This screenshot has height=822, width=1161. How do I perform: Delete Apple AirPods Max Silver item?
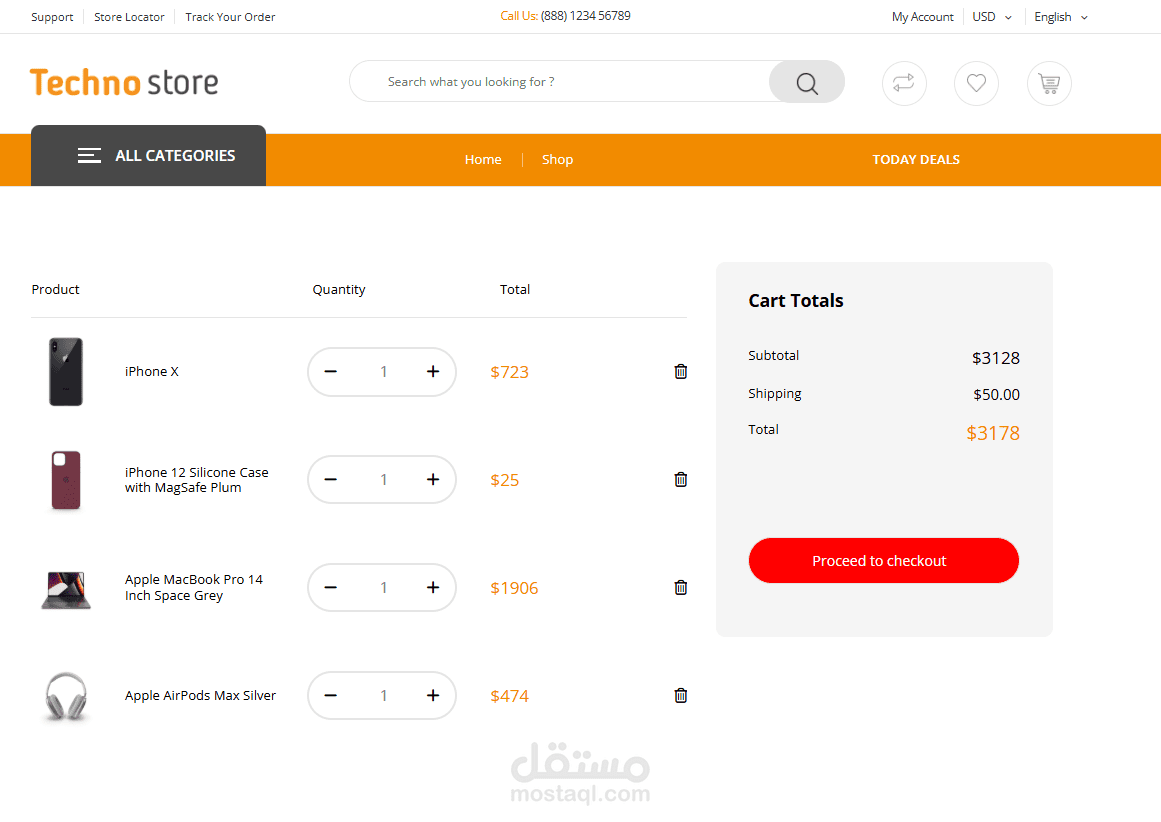(680, 695)
